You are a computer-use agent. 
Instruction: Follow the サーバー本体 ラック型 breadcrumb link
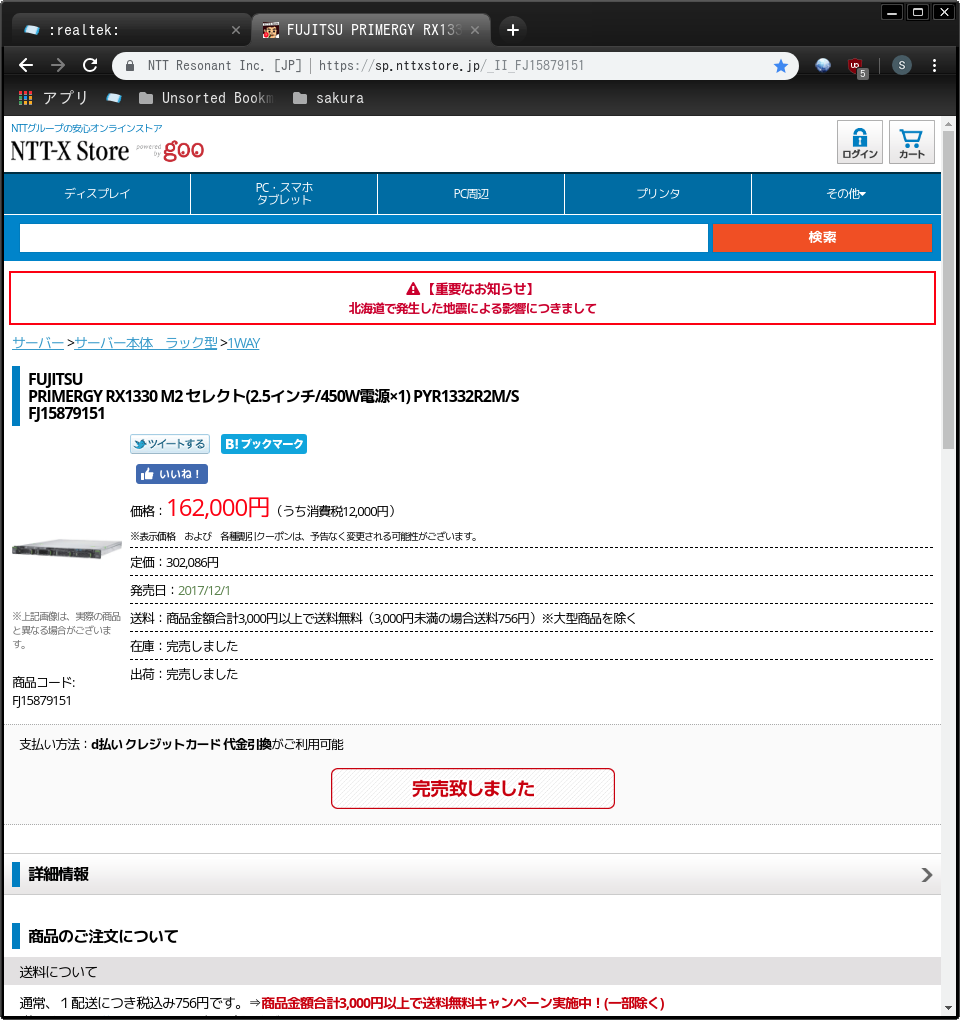point(146,343)
